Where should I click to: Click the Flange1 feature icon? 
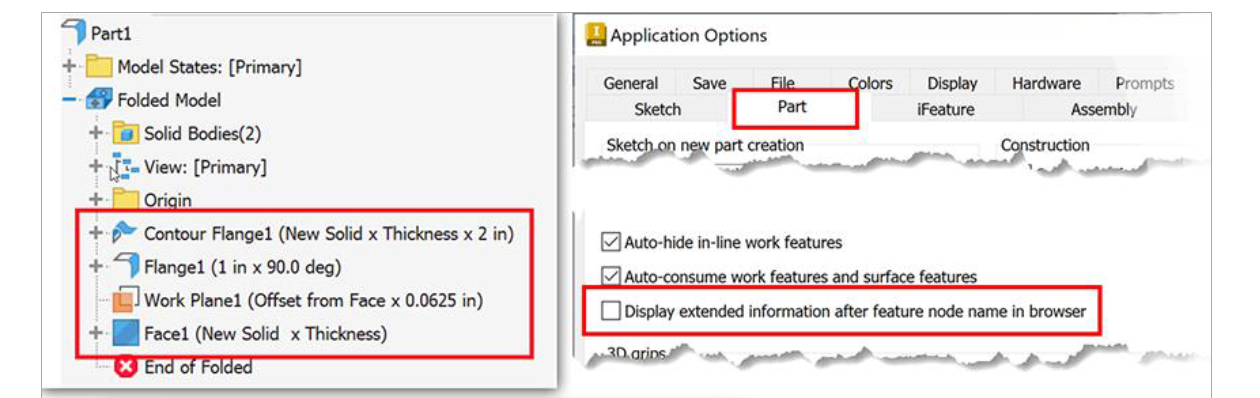(125, 267)
